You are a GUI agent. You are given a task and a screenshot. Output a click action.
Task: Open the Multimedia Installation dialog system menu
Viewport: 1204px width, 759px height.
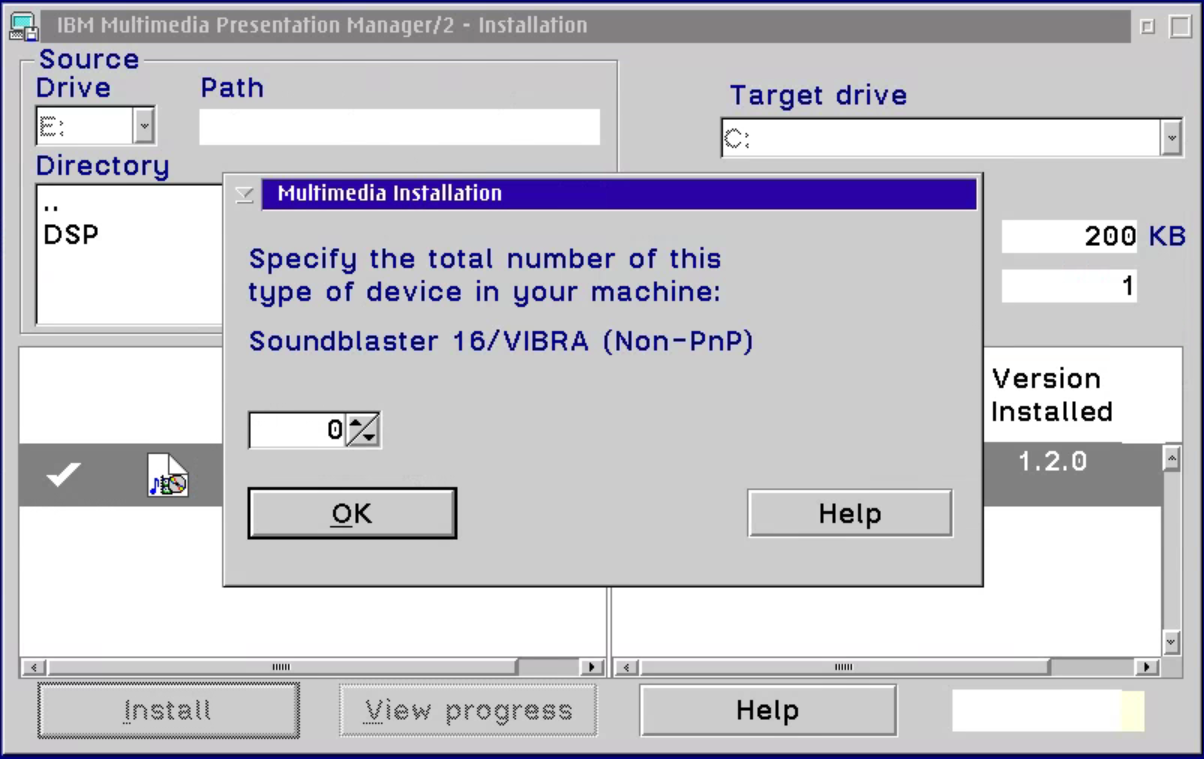244,193
